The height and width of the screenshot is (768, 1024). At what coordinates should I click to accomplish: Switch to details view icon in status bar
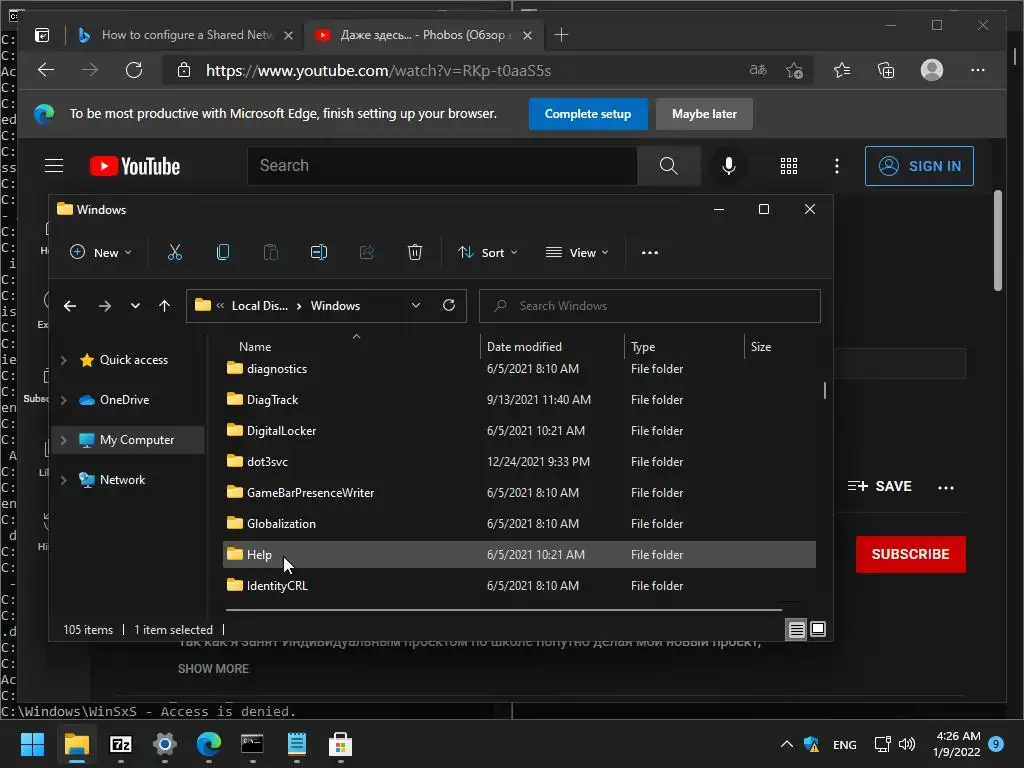[797, 630]
